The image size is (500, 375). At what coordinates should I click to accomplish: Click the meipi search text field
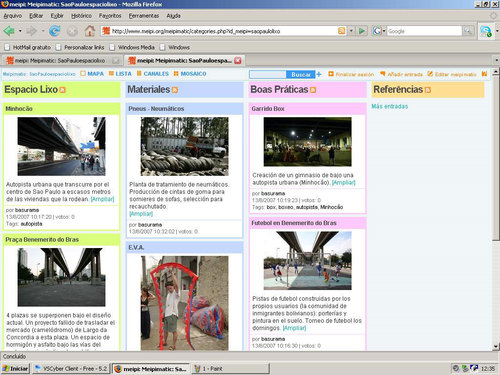coord(268,74)
